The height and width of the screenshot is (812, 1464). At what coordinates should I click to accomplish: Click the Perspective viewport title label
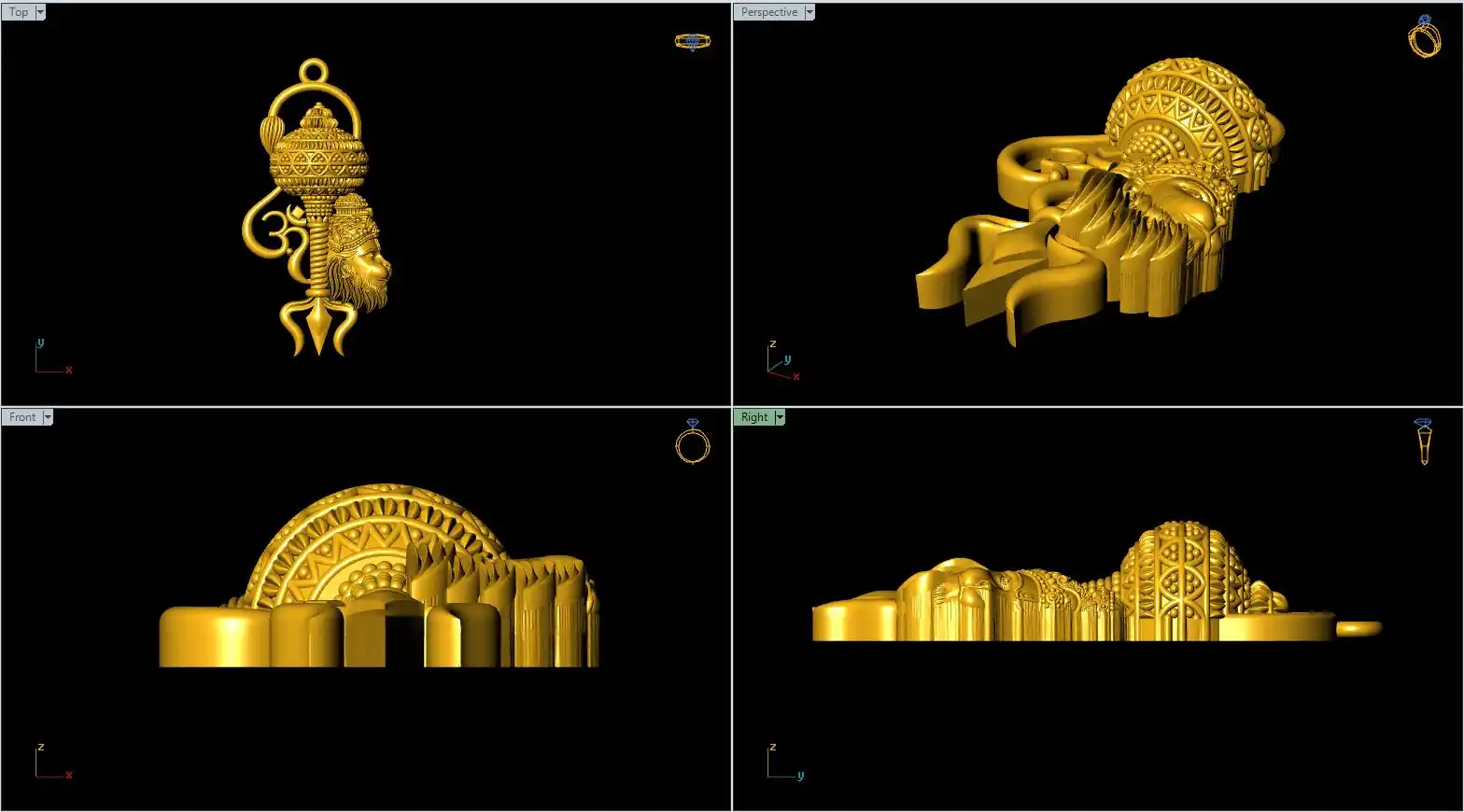coord(768,12)
